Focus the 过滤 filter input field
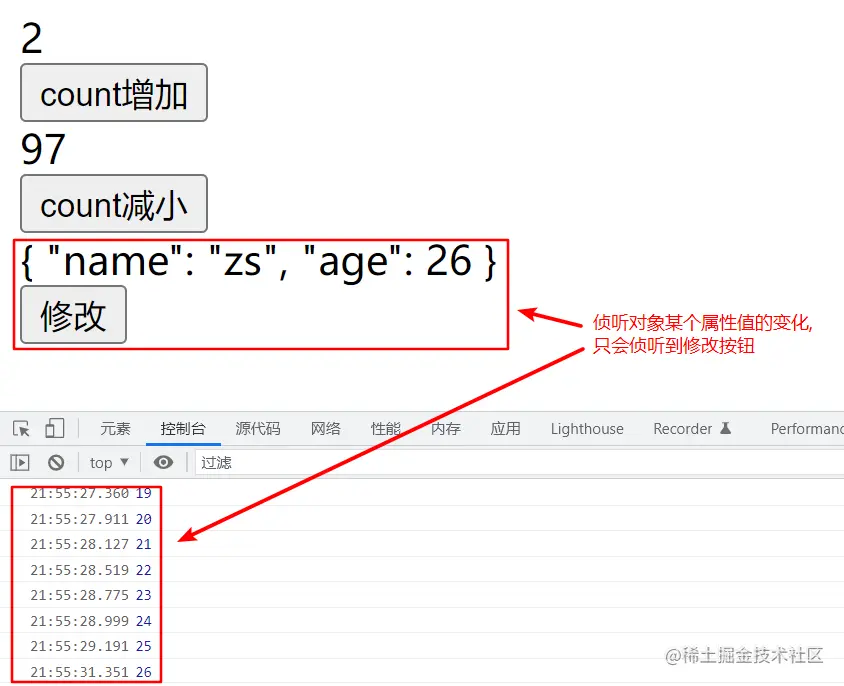 pyautogui.click(x=519, y=463)
